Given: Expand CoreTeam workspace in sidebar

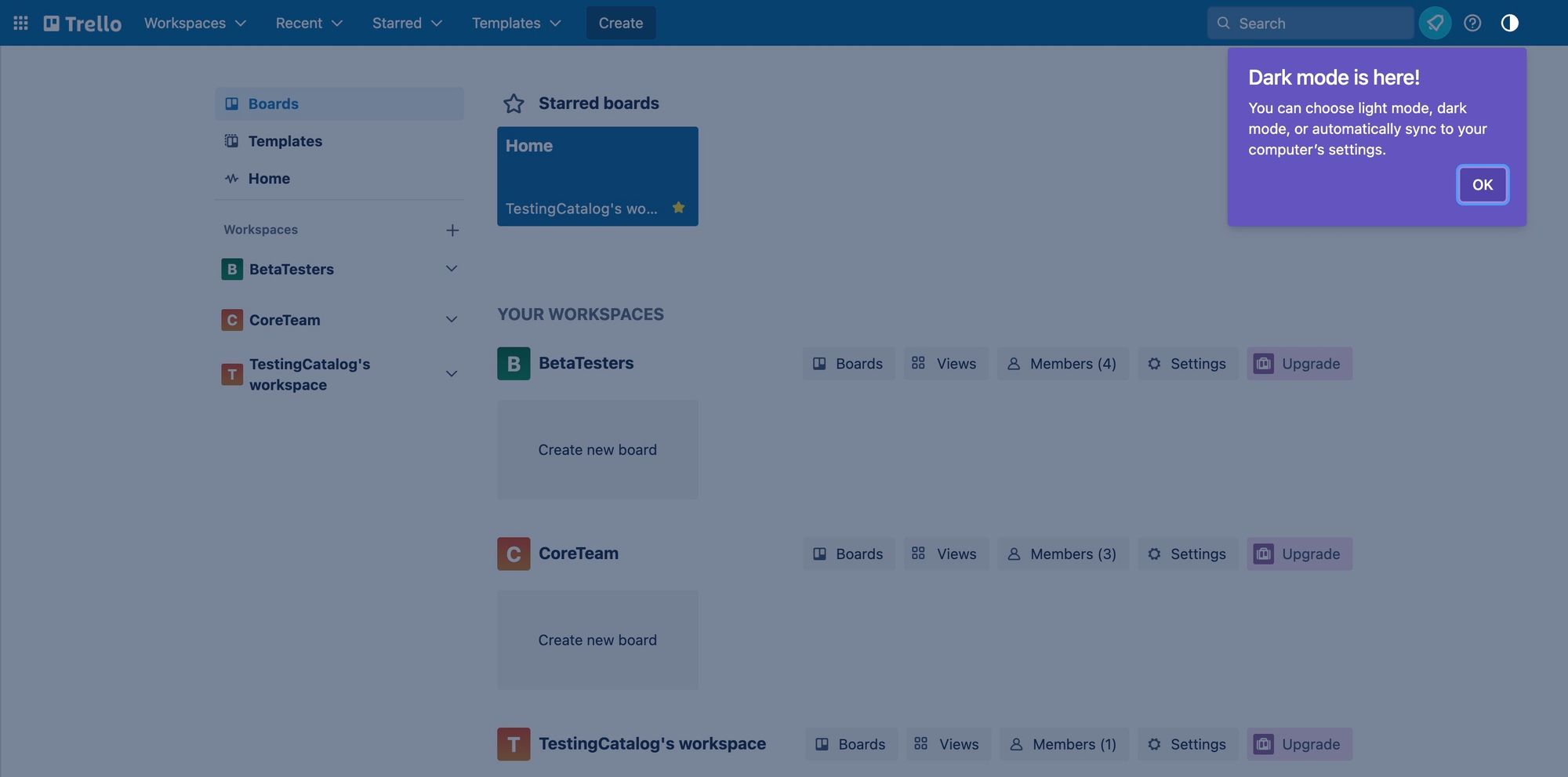Looking at the screenshot, I should (452, 320).
